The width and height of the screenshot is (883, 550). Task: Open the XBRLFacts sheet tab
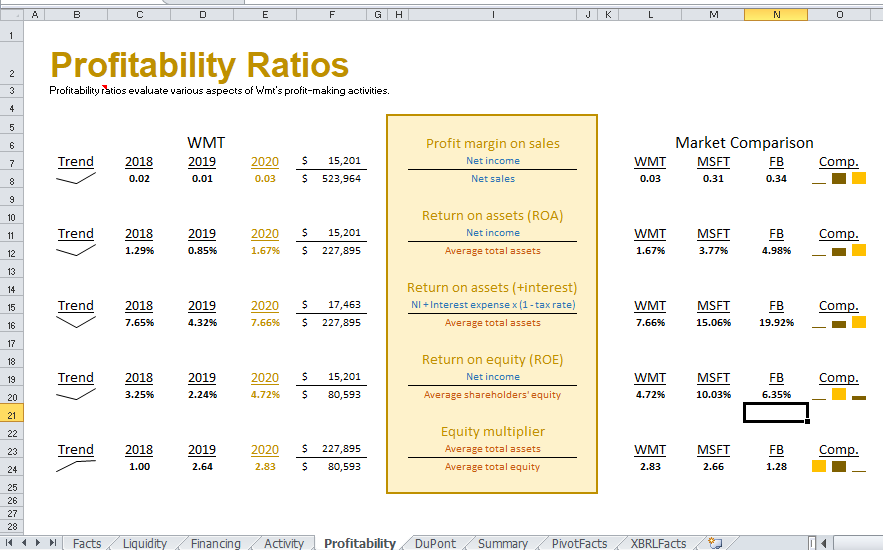click(658, 543)
